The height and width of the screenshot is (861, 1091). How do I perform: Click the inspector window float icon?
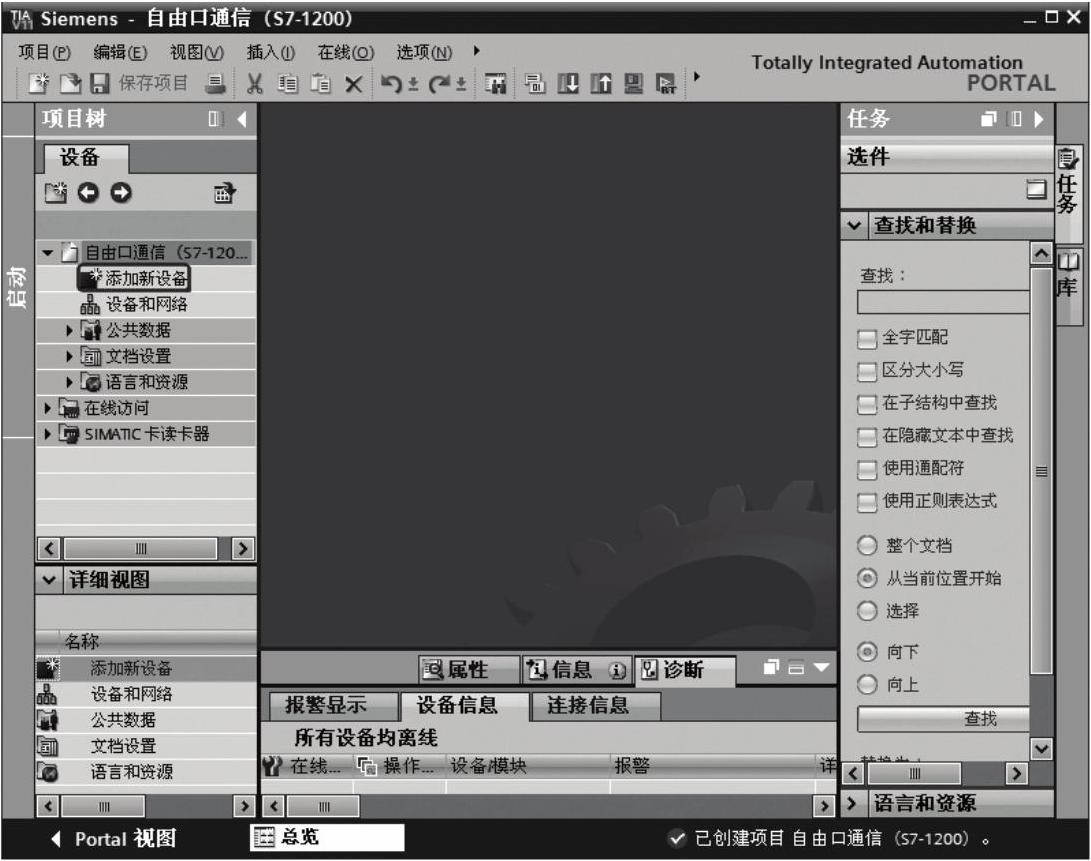tap(771, 668)
